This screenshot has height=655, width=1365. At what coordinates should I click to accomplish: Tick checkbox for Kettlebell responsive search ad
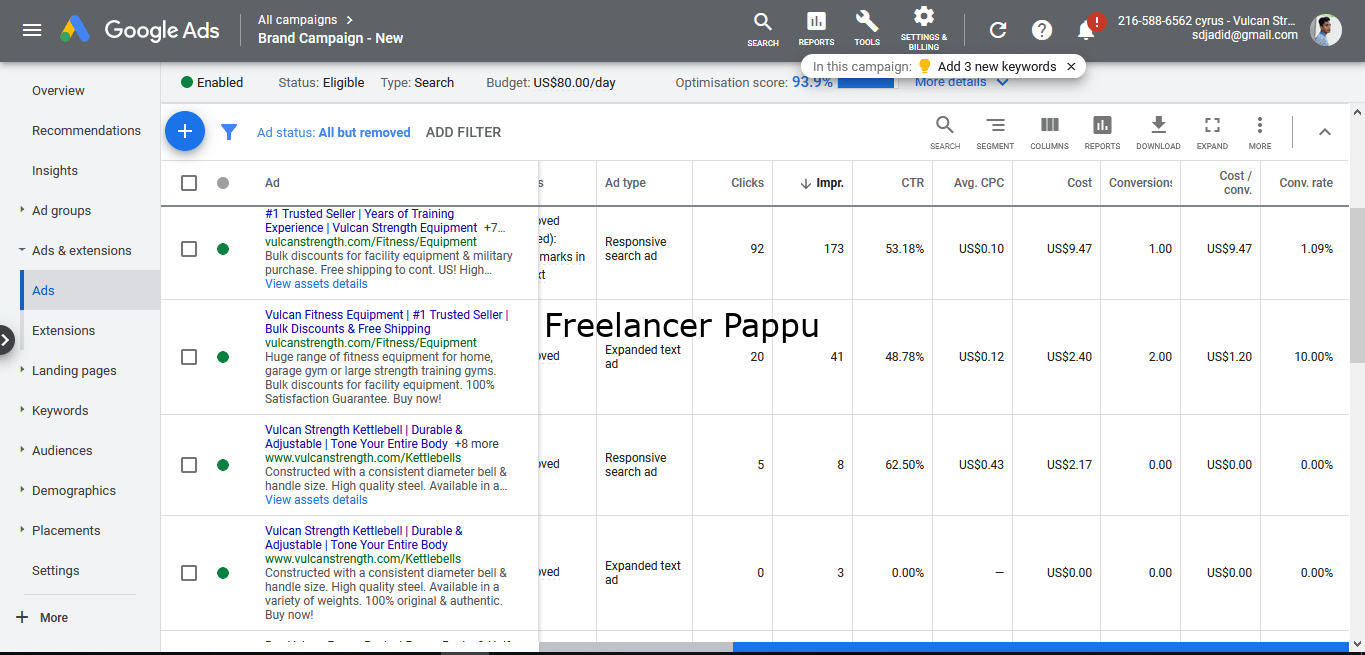[x=189, y=465]
